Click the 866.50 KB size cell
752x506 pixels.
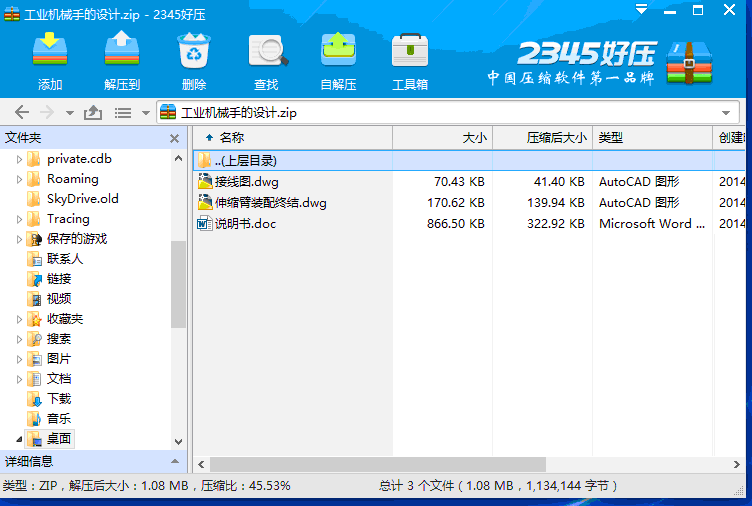point(456,224)
